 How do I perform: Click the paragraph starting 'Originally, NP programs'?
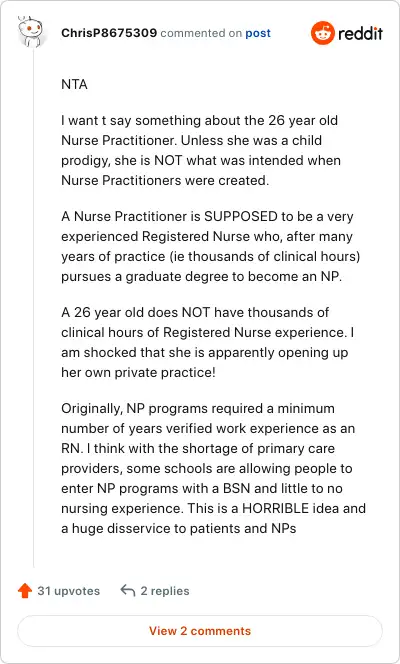213,468
